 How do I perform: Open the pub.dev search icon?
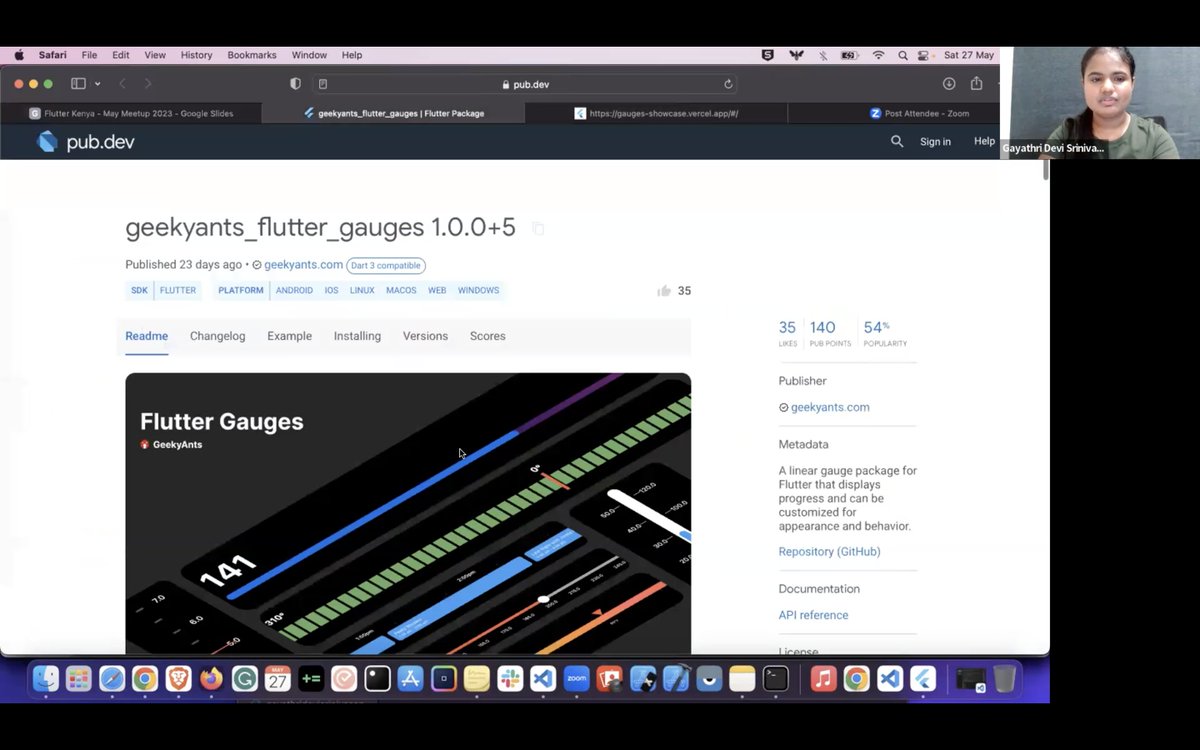(897, 142)
